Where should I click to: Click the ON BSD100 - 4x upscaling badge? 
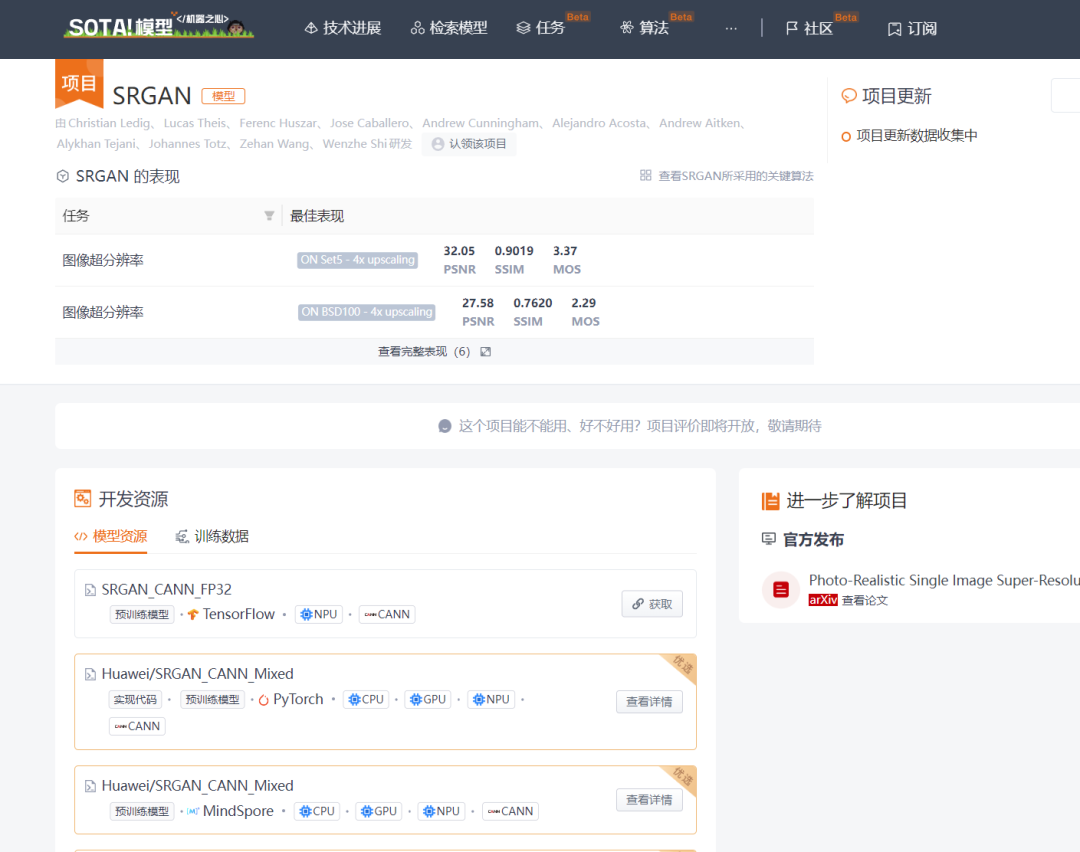click(366, 312)
